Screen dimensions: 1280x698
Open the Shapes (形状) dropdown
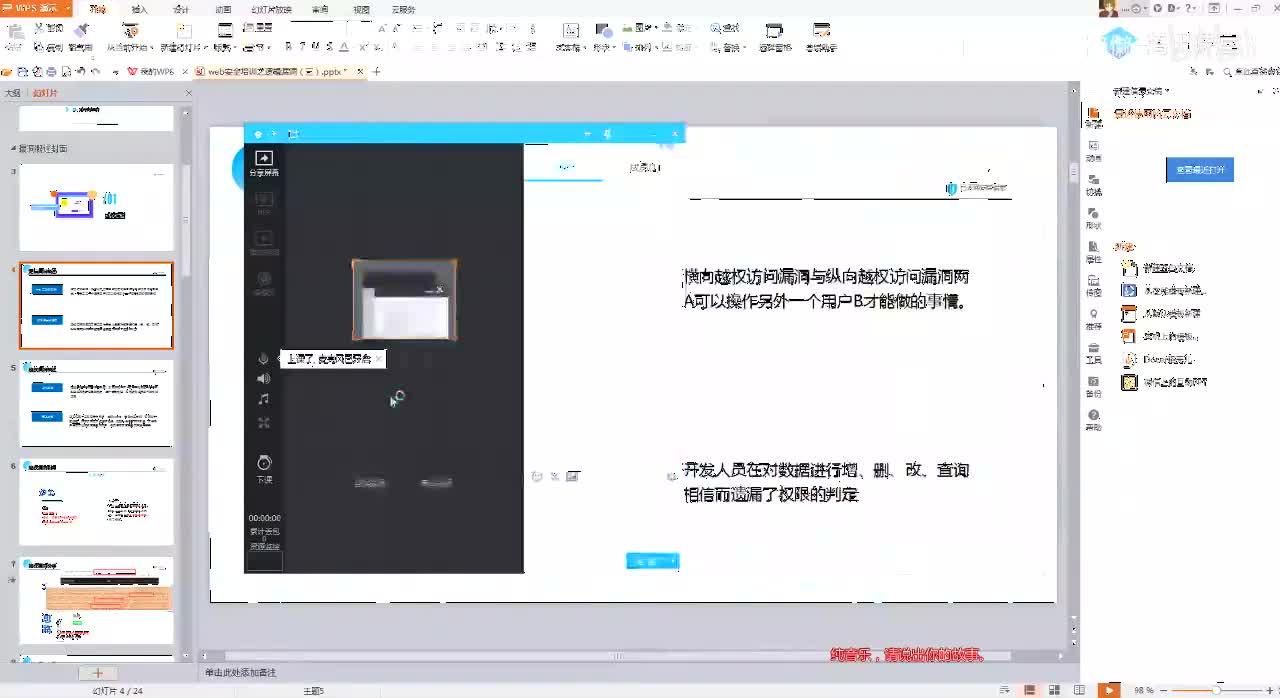602,47
